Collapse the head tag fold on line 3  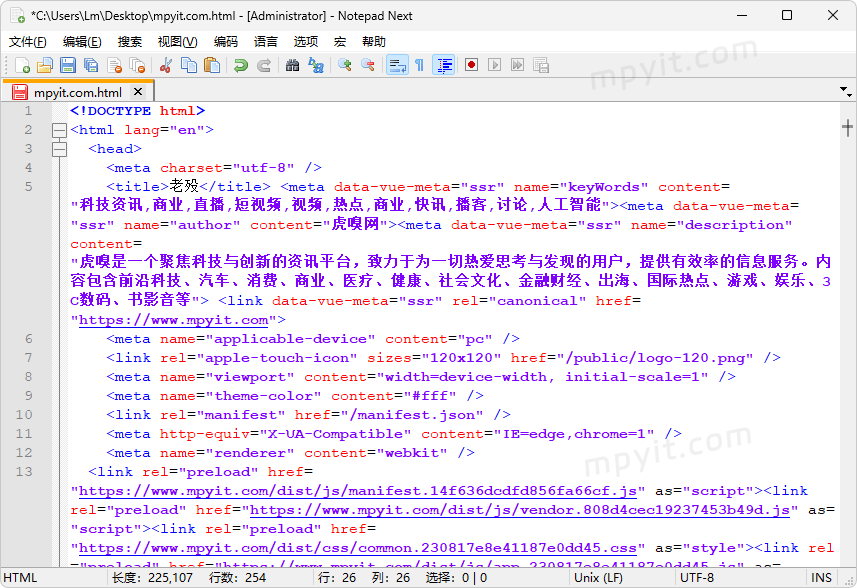pos(59,149)
